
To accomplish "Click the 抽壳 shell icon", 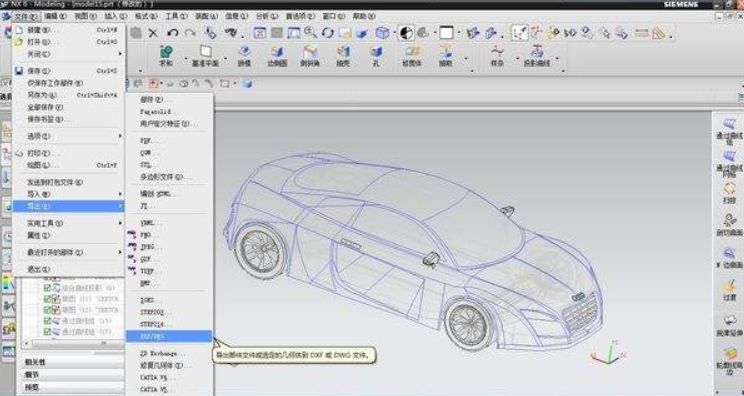I will tap(343, 55).
